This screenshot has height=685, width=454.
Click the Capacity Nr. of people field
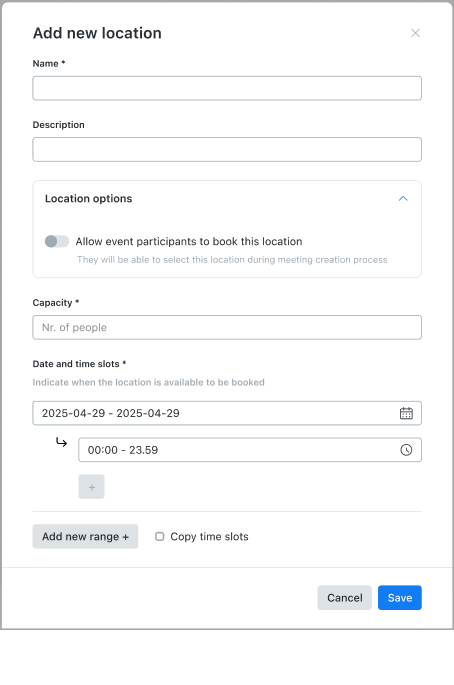227,327
